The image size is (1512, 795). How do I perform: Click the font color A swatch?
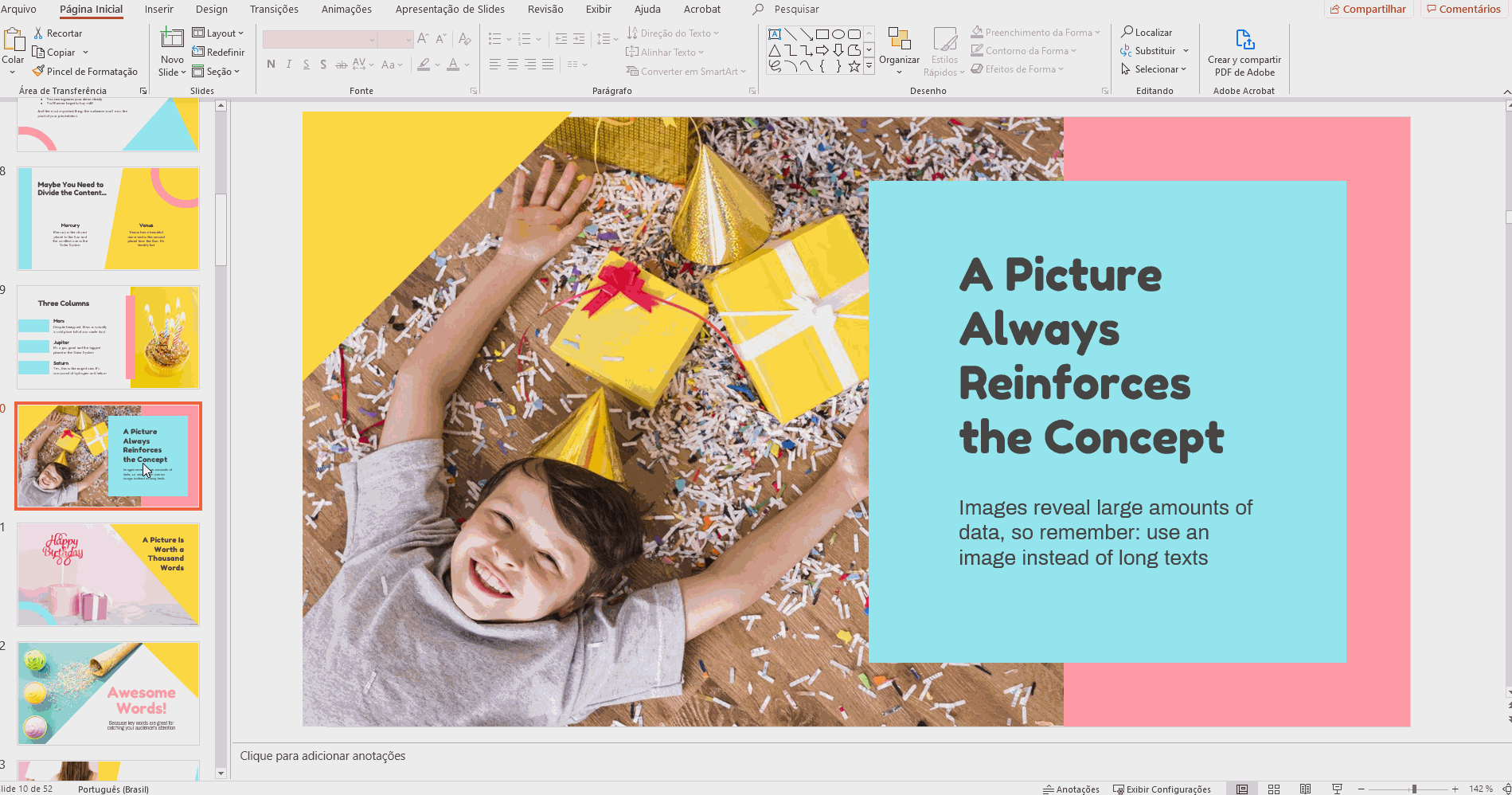453,64
